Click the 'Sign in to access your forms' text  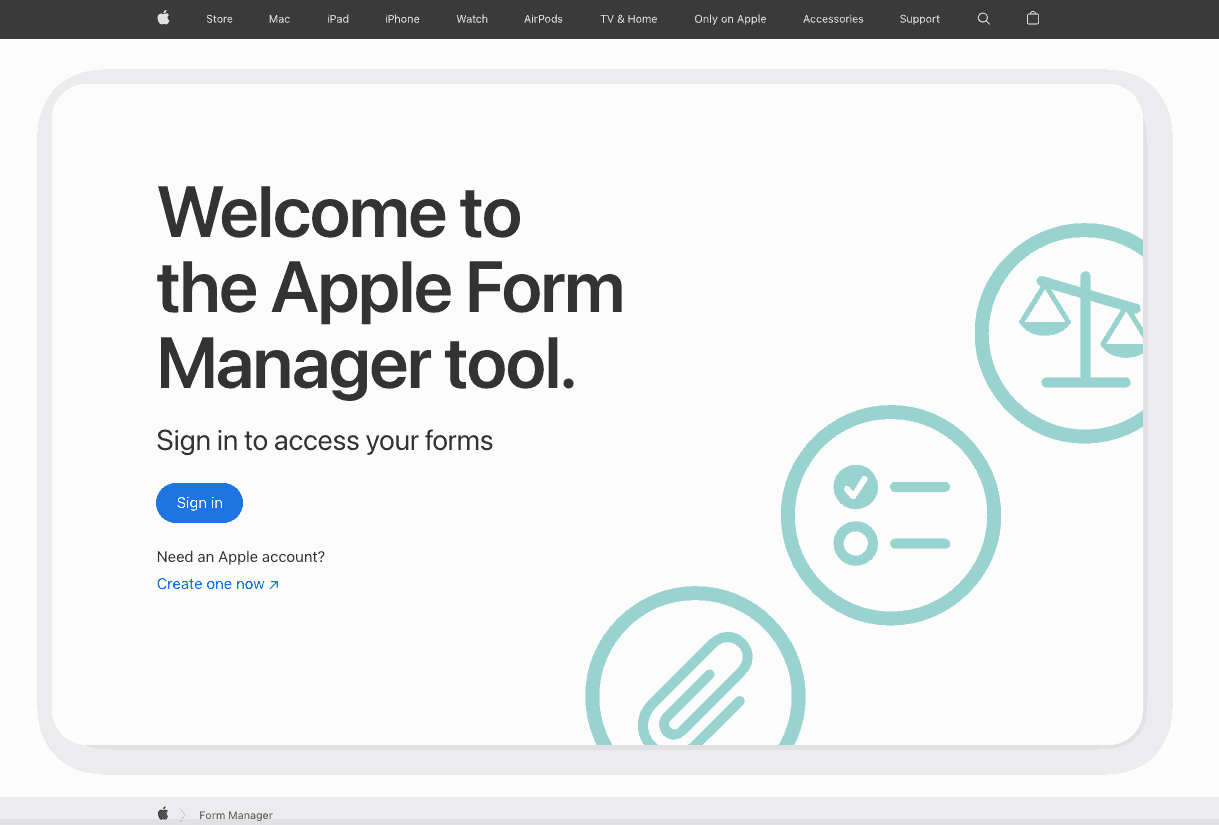tap(325, 441)
